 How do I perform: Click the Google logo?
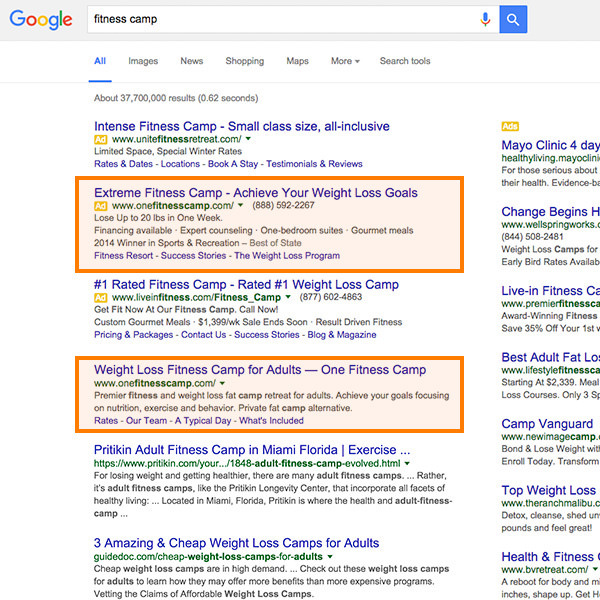coord(41,20)
